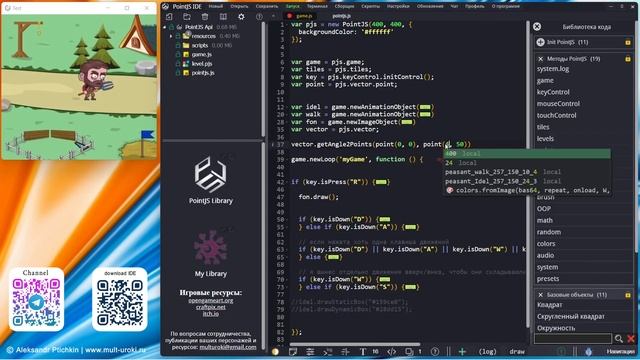Click the code brackets icon in bottom toolbar
Image resolution: width=640 pixels, height=360 pixels.
[x=391, y=351]
